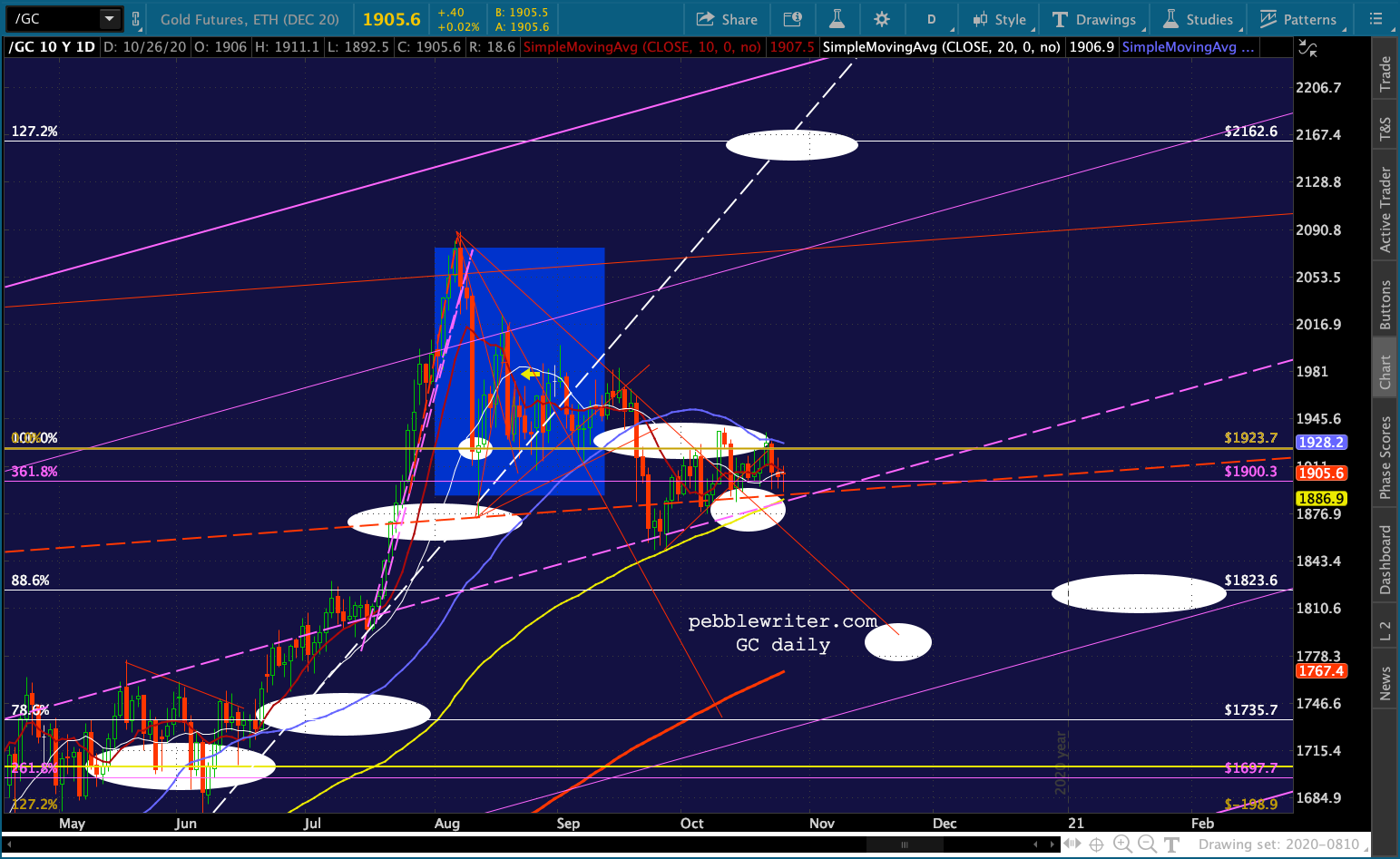Image resolution: width=1400 pixels, height=859 pixels.
Task: Click the collapse studies header icon
Action: [1307, 48]
